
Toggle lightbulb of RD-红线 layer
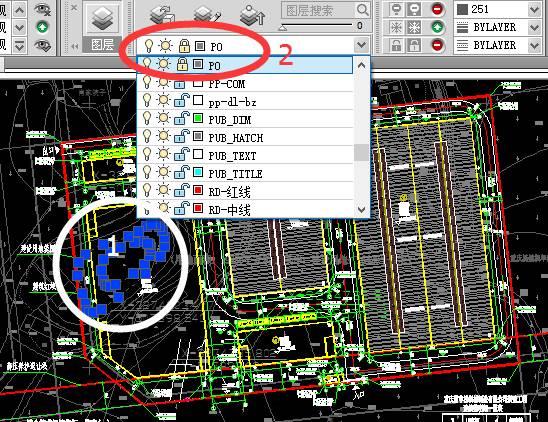pos(147,190)
